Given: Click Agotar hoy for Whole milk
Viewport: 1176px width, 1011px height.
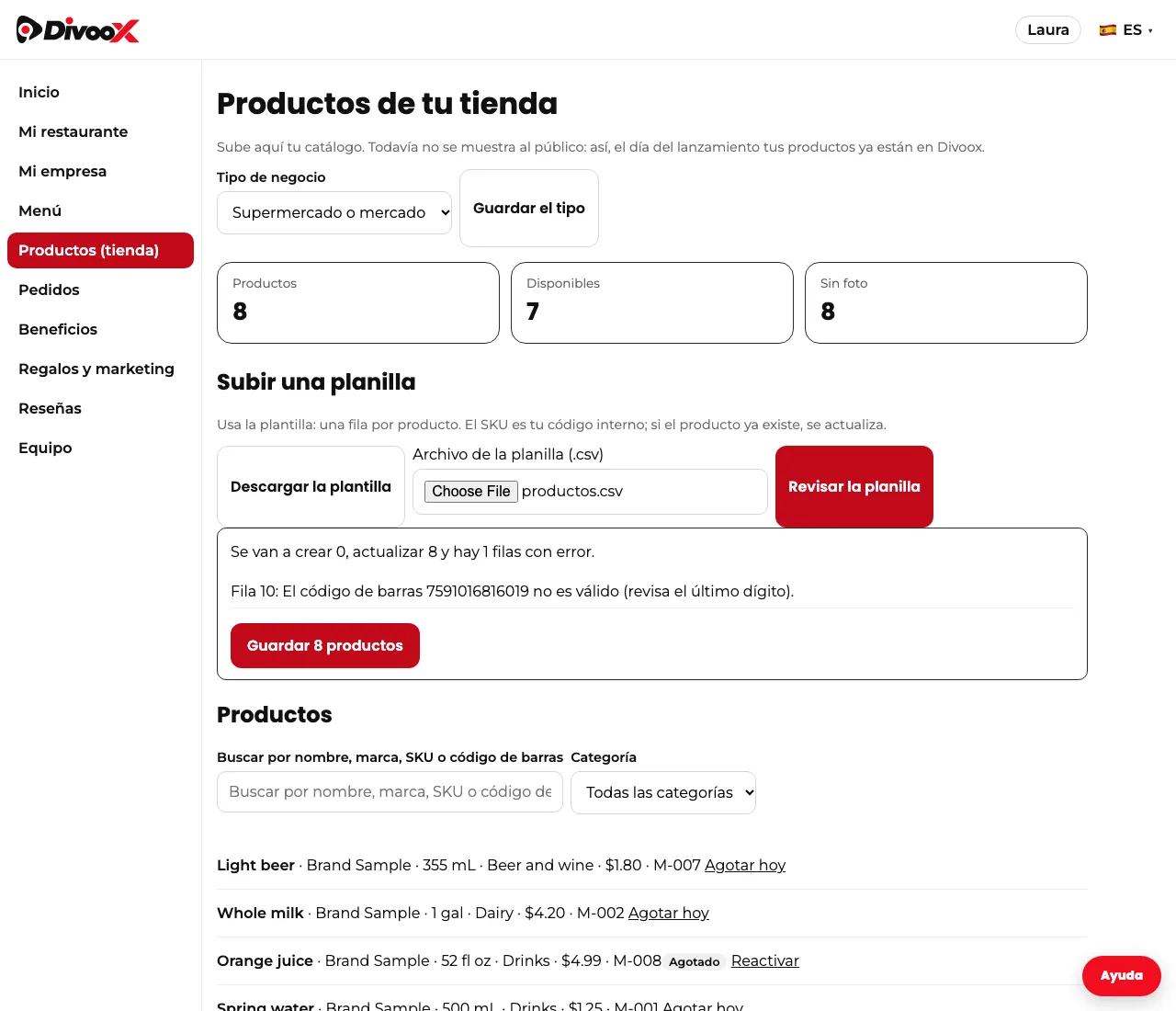Looking at the screenshot, I should click(x=669, y=913).
